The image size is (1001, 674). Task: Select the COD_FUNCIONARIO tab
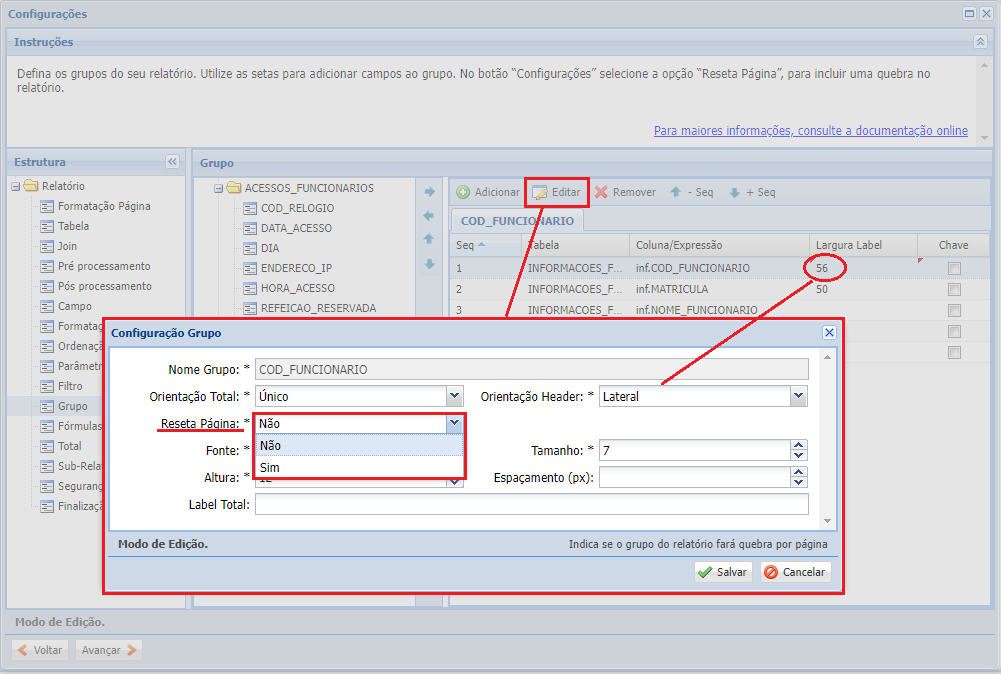[x=517, y=220]
